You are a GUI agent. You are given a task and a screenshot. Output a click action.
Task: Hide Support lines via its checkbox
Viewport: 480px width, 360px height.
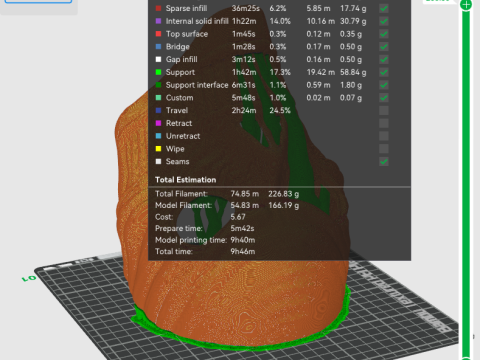384,72
